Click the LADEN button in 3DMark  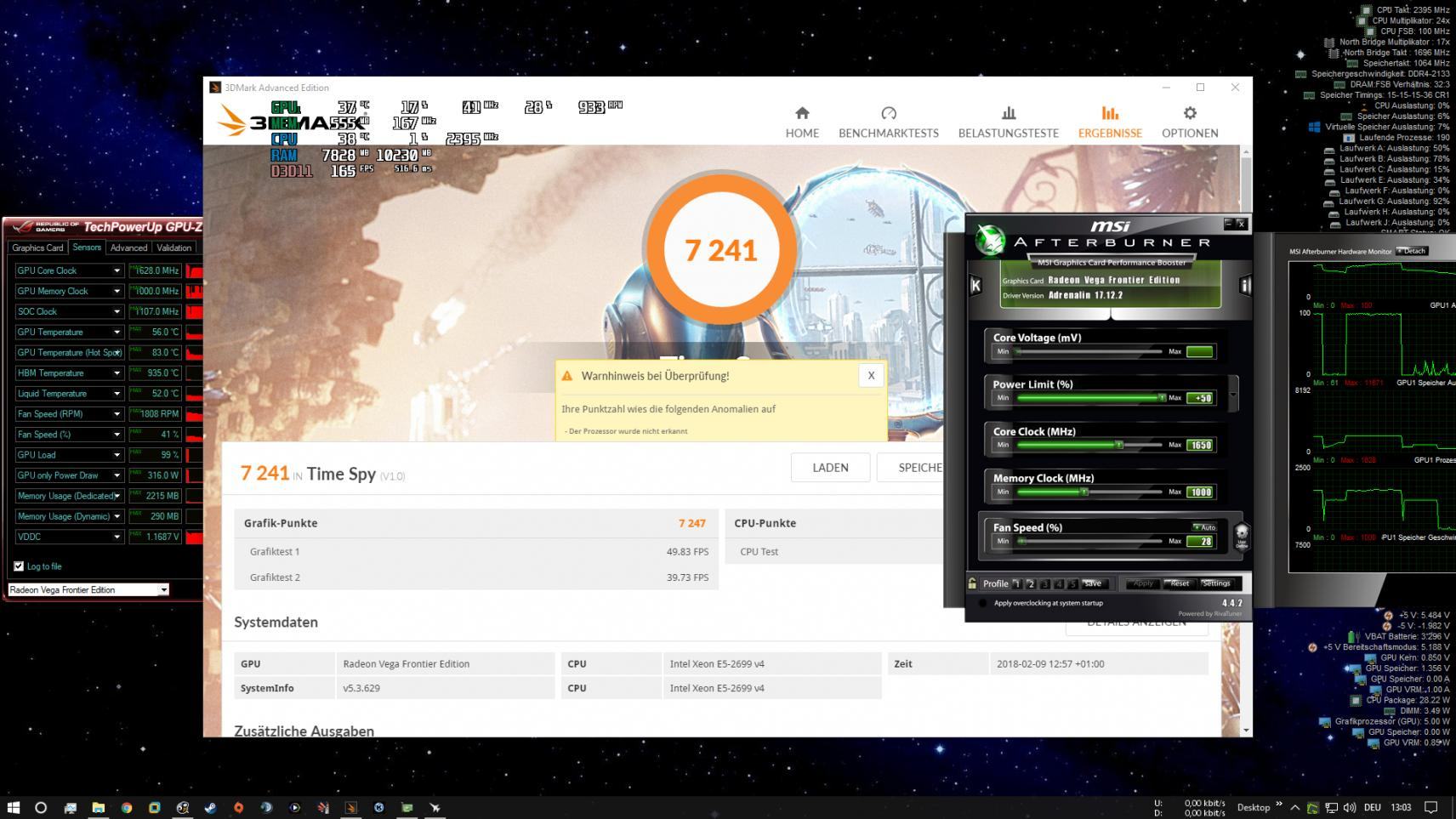[830, 467]
